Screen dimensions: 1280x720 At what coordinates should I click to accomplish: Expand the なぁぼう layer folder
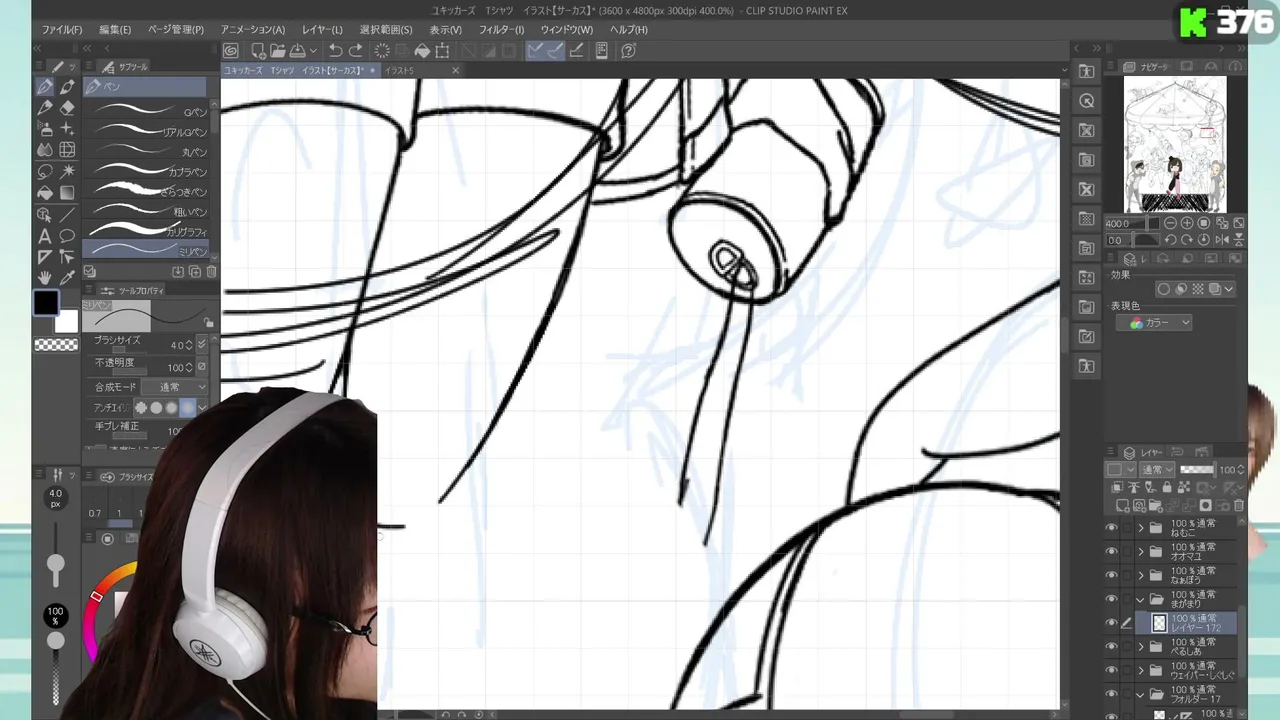(x=1141, y=575)
